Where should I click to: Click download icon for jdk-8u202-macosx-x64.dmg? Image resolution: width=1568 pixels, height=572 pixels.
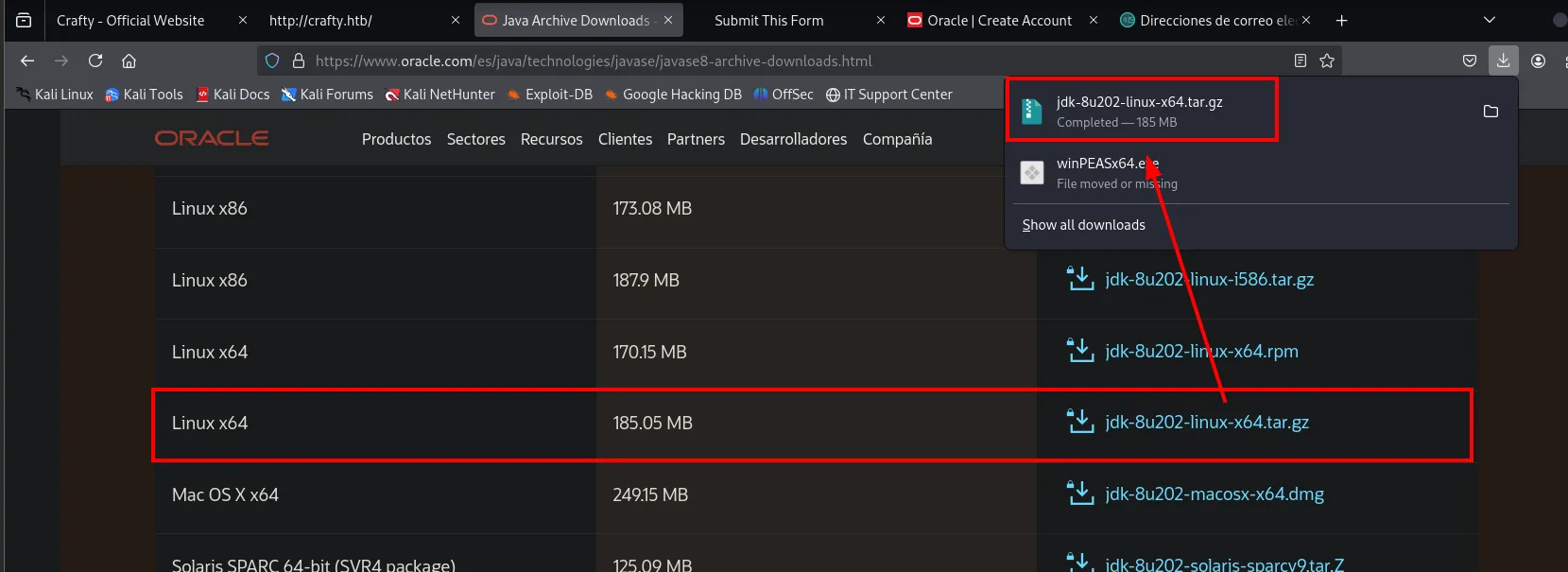(x=1080, y=494)
